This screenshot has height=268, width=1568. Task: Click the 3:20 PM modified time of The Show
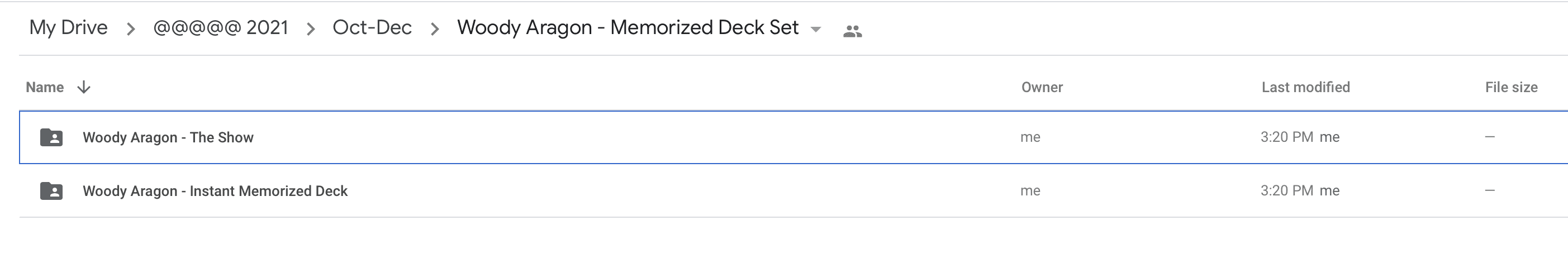click(1287, 137)
